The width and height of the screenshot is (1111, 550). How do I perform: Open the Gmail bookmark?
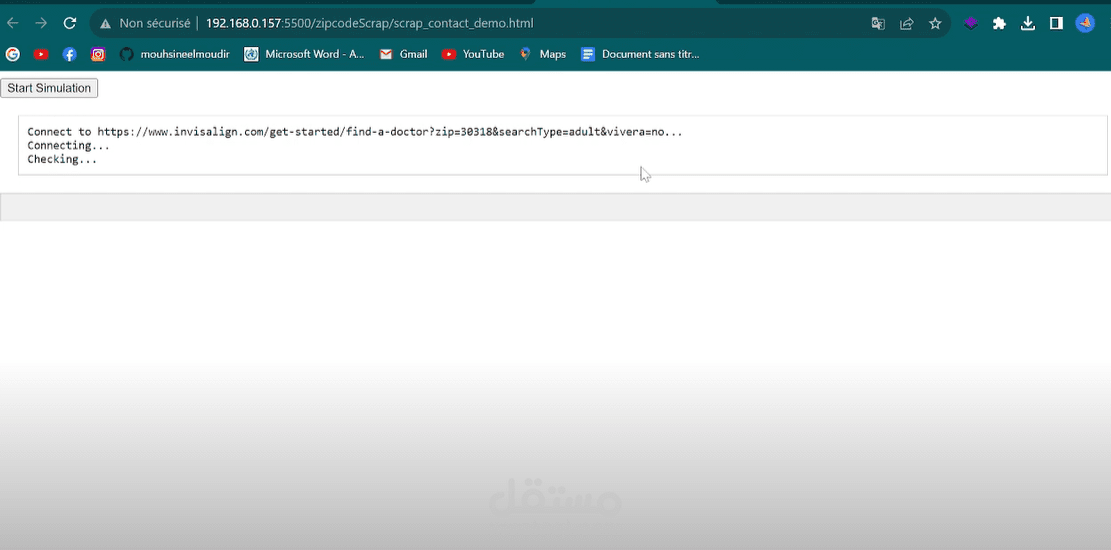[x=403, y=54]
